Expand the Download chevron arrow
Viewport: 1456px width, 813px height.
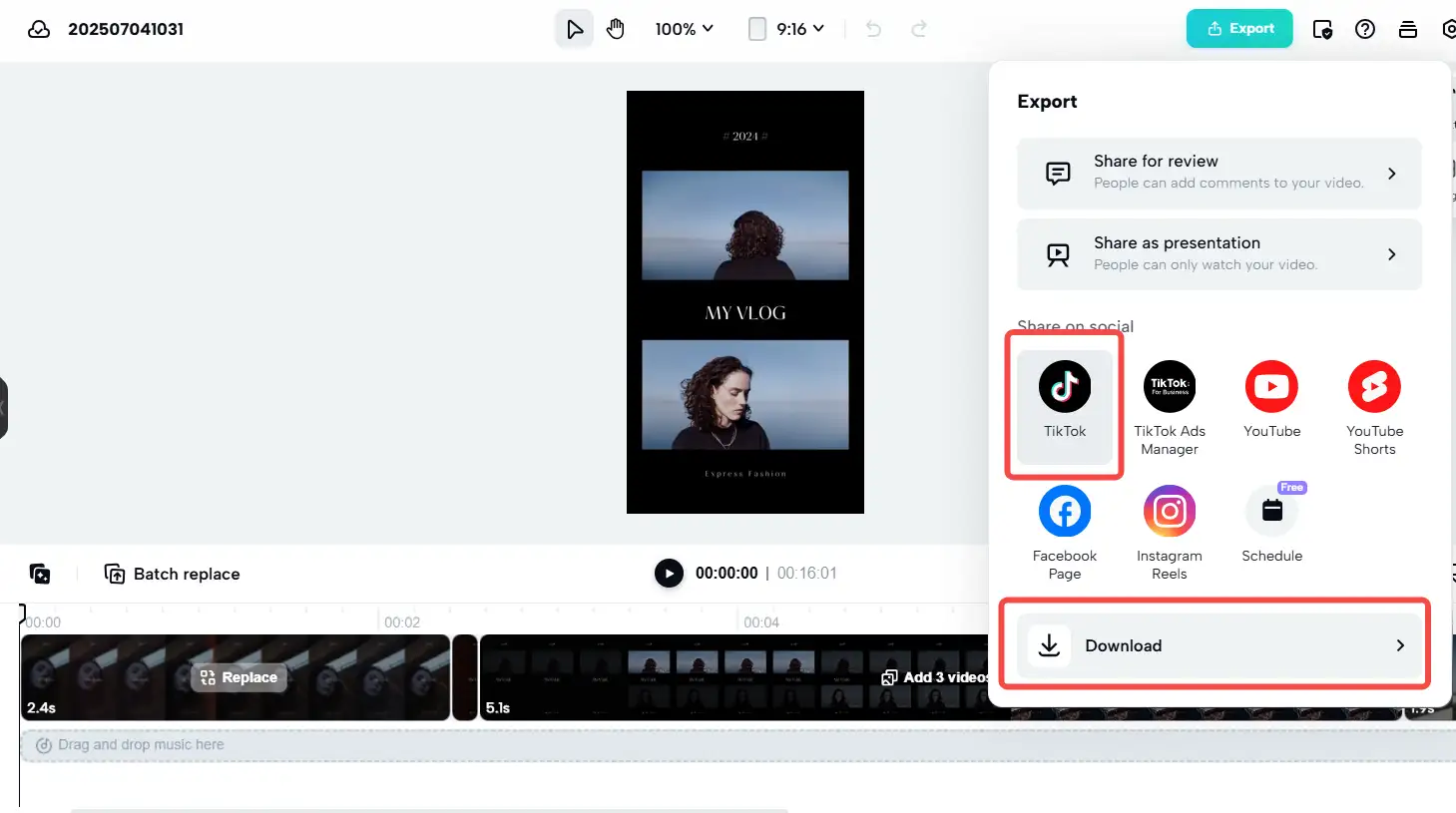pos(1400,645)
